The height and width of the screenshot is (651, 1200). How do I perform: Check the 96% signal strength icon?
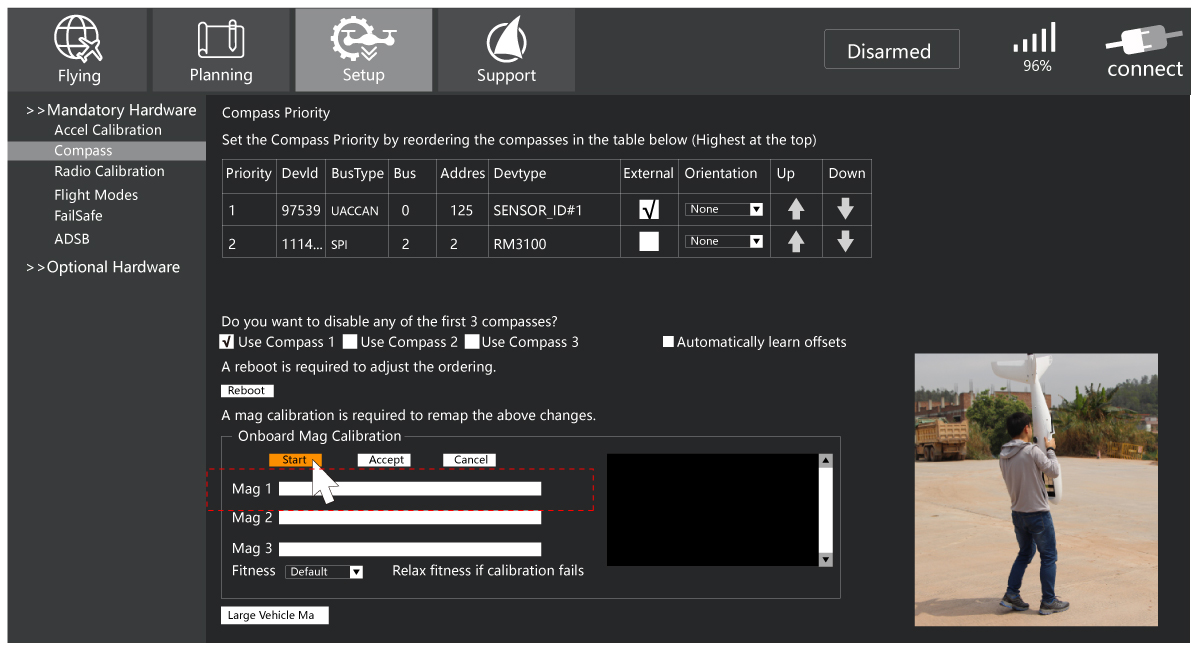pyautogui.click(x=1036, y=48)
